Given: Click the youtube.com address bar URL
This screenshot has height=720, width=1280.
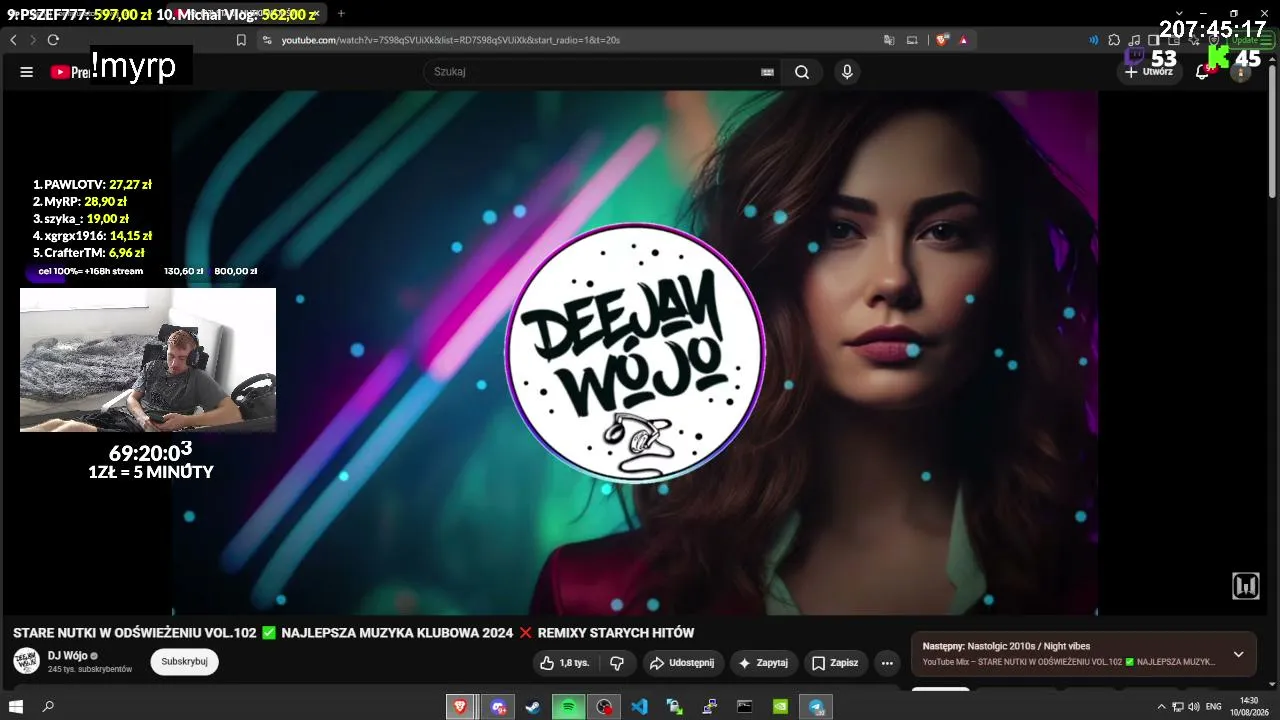Looking at the screenshot, I should tap(451, 40).
